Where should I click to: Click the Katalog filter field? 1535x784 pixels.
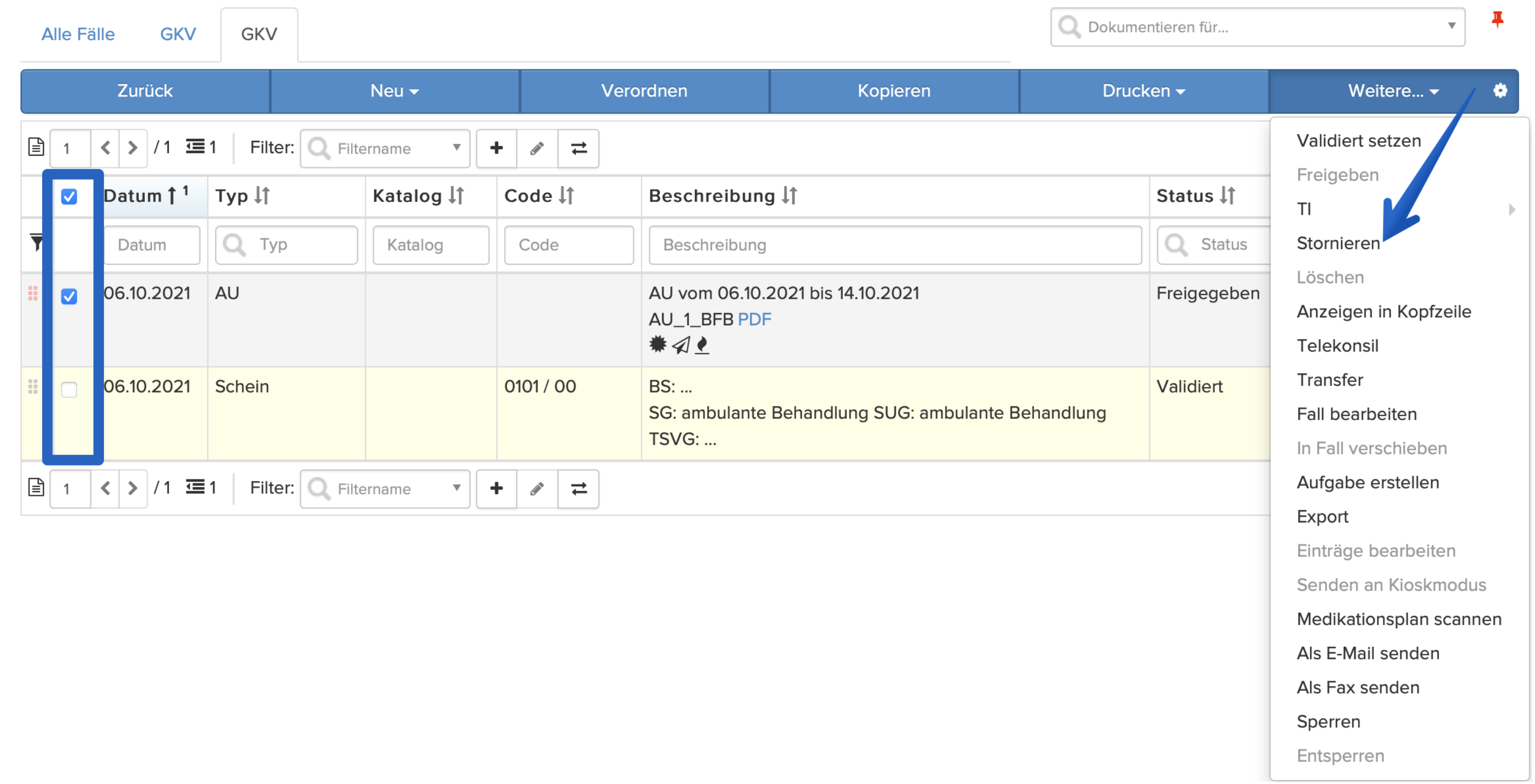(x=431, y=245)
